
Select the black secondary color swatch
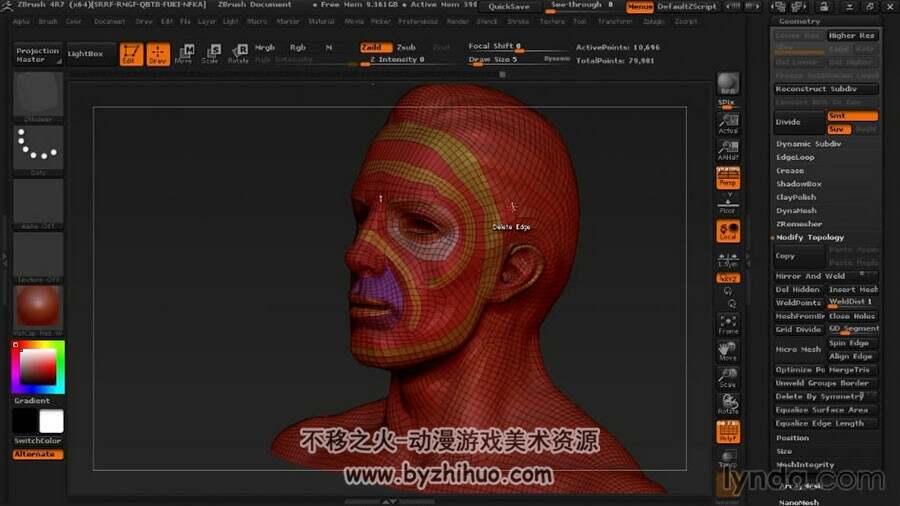point(25,422)
